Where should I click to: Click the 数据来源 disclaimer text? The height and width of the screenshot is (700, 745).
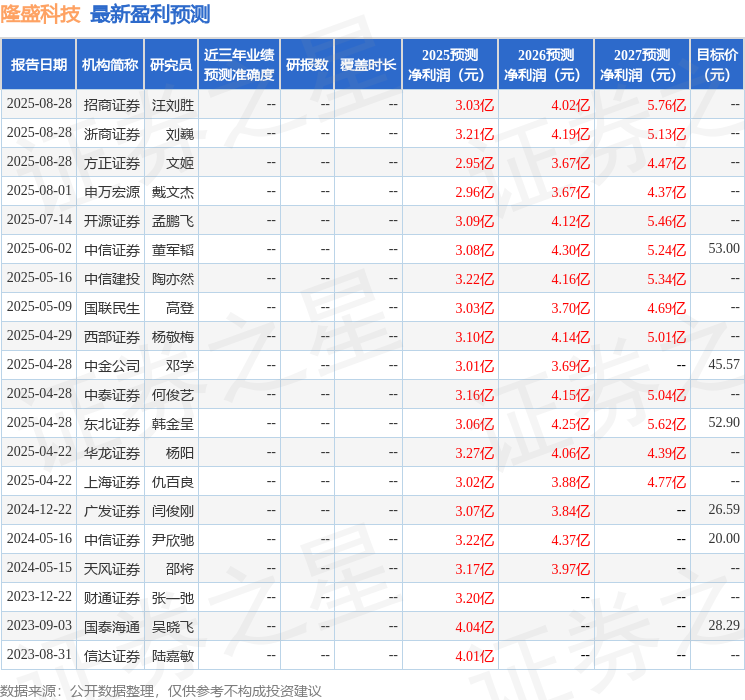pos(161,690)
